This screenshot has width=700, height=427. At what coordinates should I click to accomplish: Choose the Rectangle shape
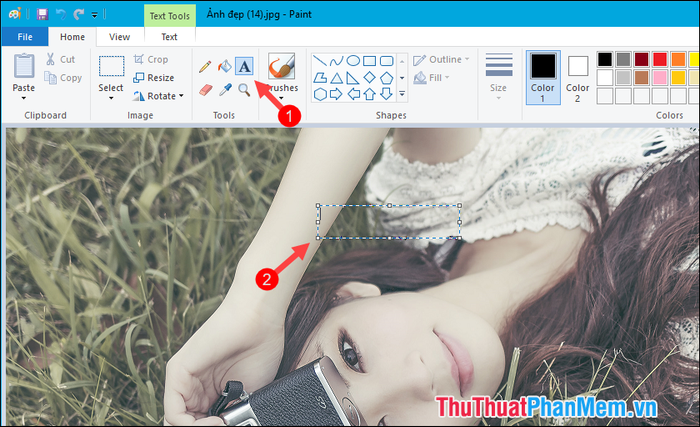pos(370,61)
